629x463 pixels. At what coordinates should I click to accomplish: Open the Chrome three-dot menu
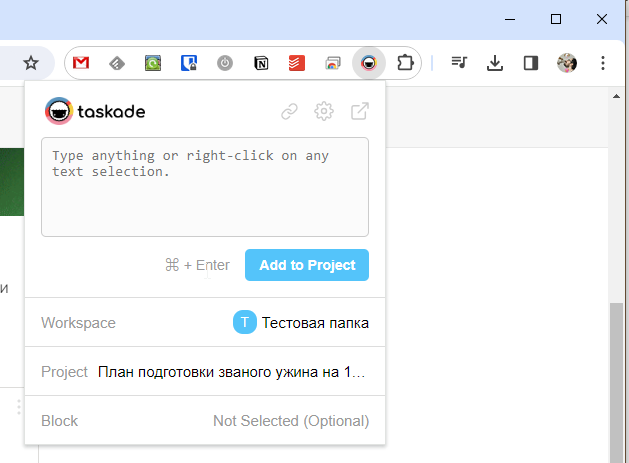pyautogui.click(x=603, y=63)
